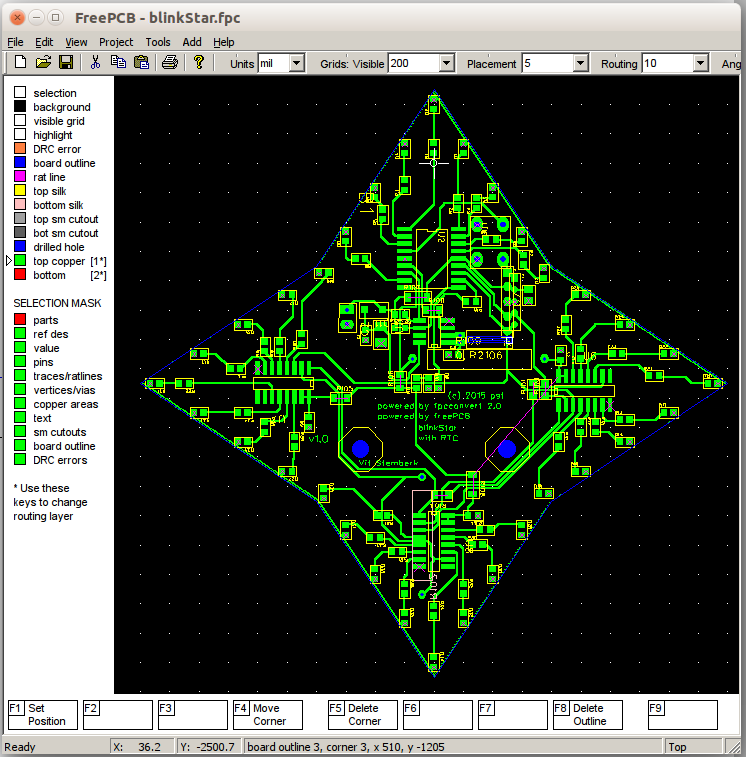Copy with the duplicate pages icon
746x757 pixels.
(x=118, y=62)
